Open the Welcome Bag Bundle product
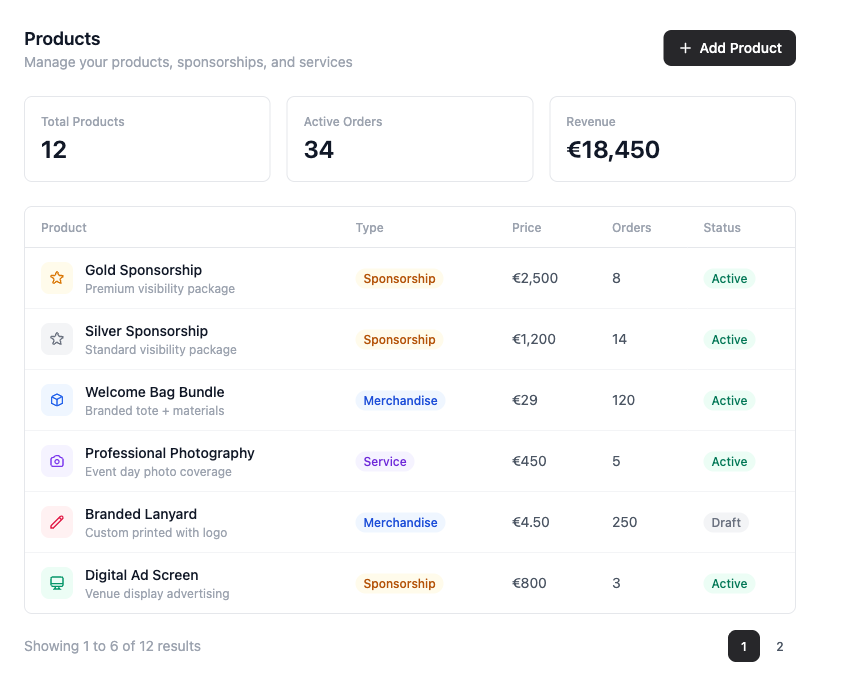Screen dimensions: 860x686 click(154, 392)
